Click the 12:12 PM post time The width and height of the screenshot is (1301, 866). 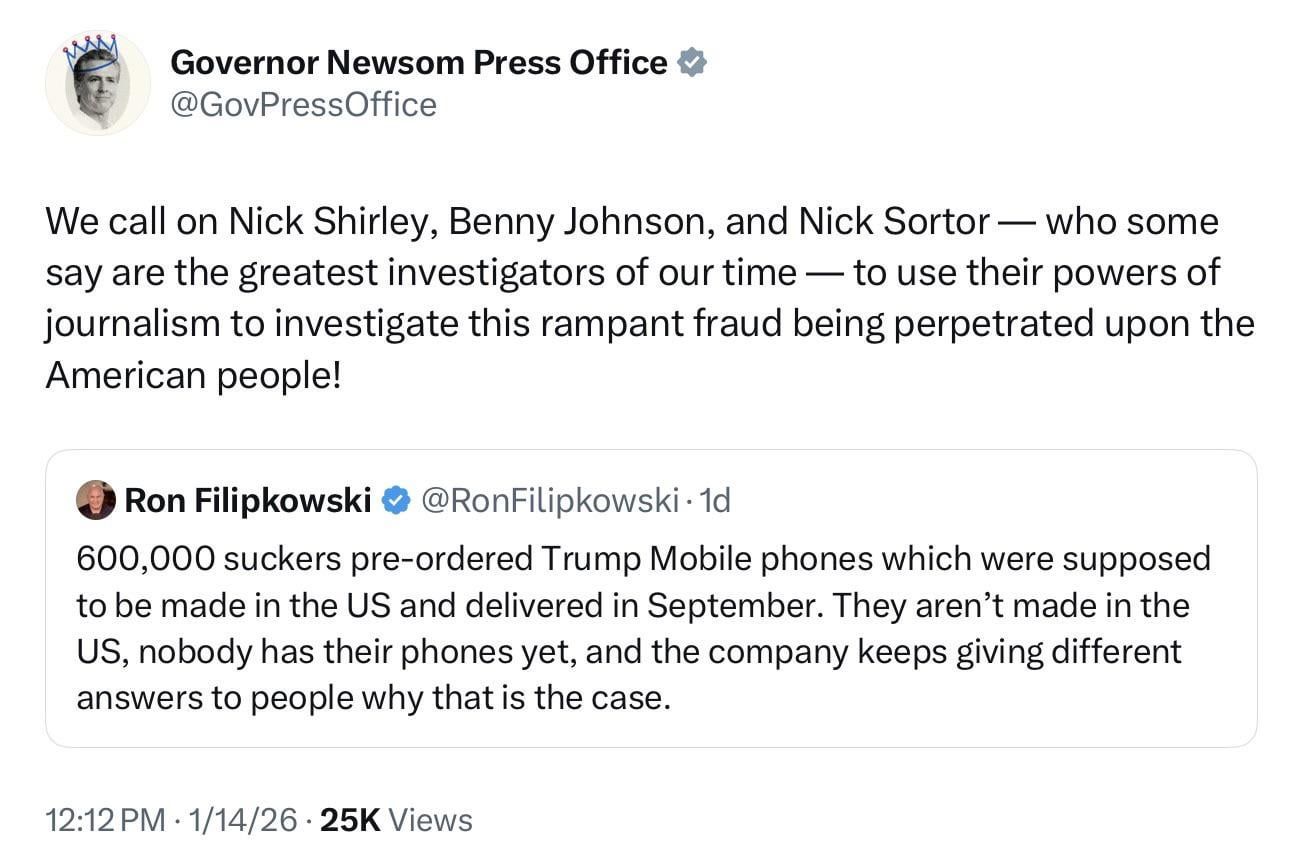[105, 820]
